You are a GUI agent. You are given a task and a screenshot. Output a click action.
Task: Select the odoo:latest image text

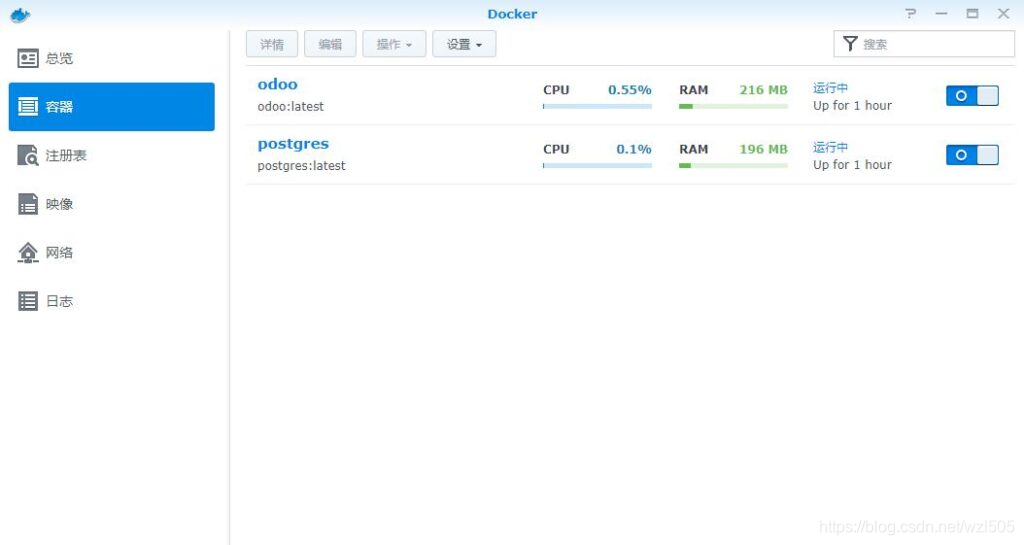(291, 106)
